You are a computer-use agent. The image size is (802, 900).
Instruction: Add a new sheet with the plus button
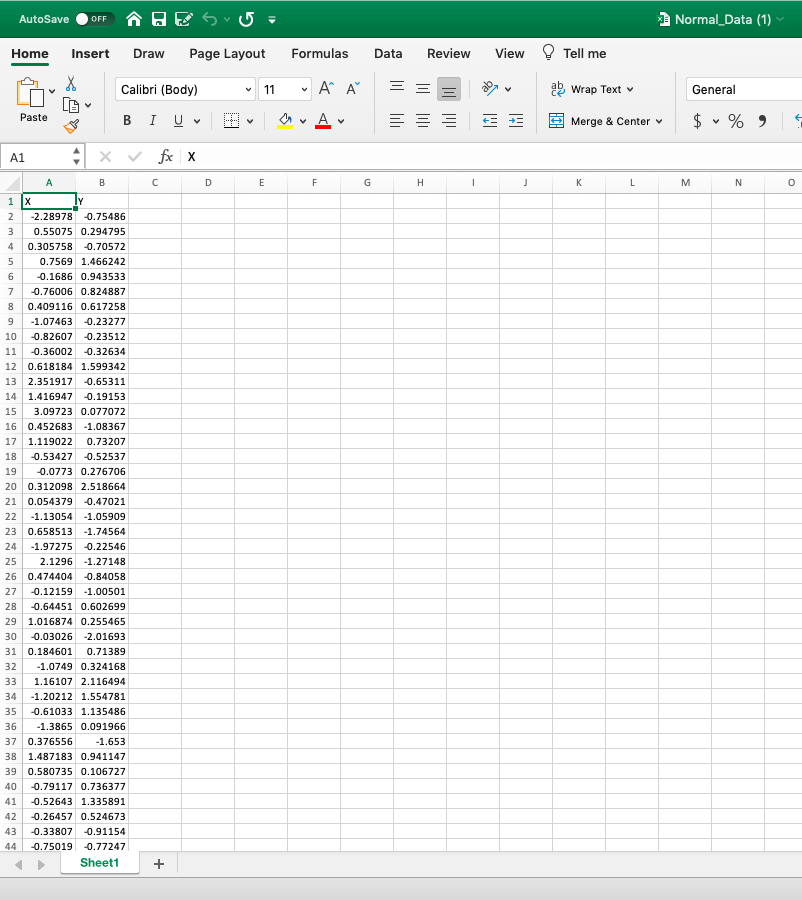(158, 863)
